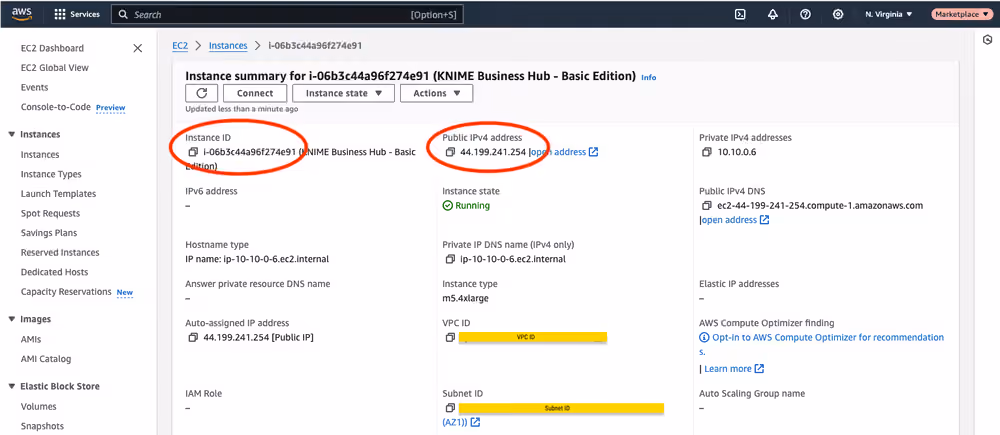Viewport: 1000px width, 435px height.
Task: Click the Connect button
Action: tap(255, 93)
